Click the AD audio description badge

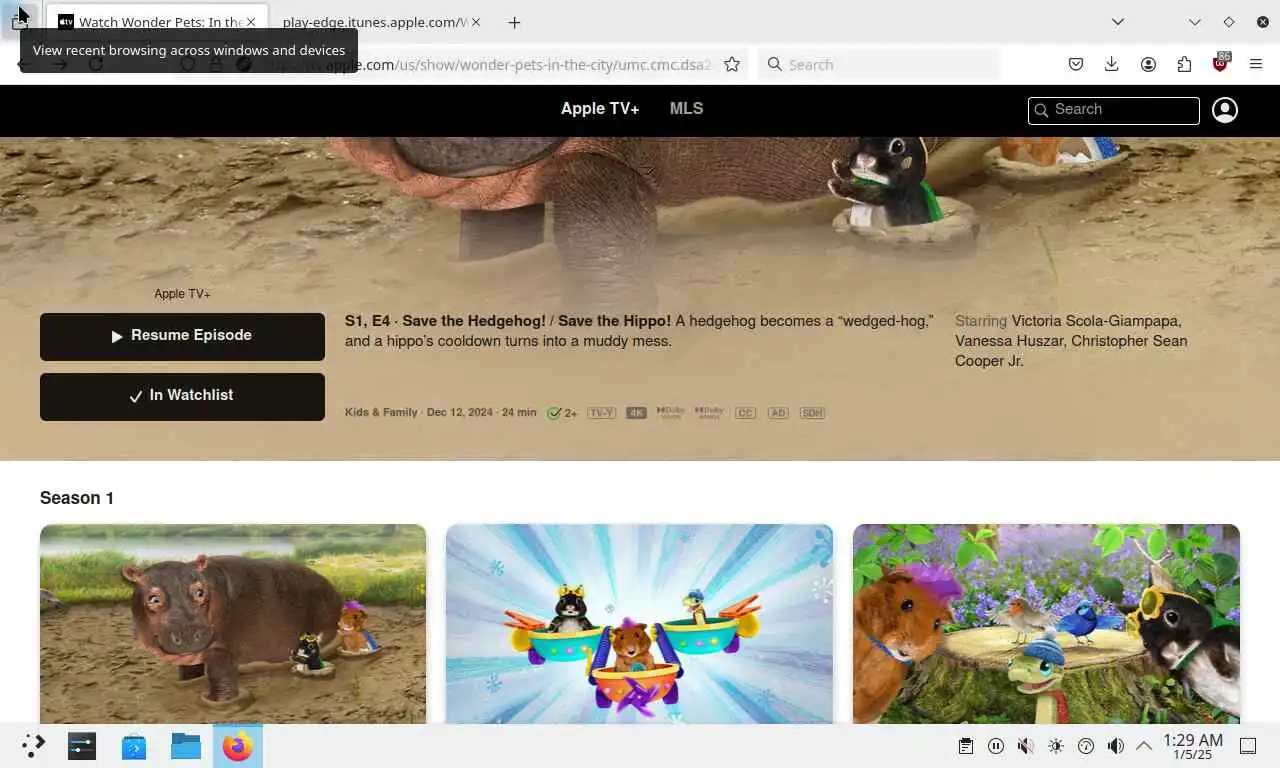pos(778,413)
